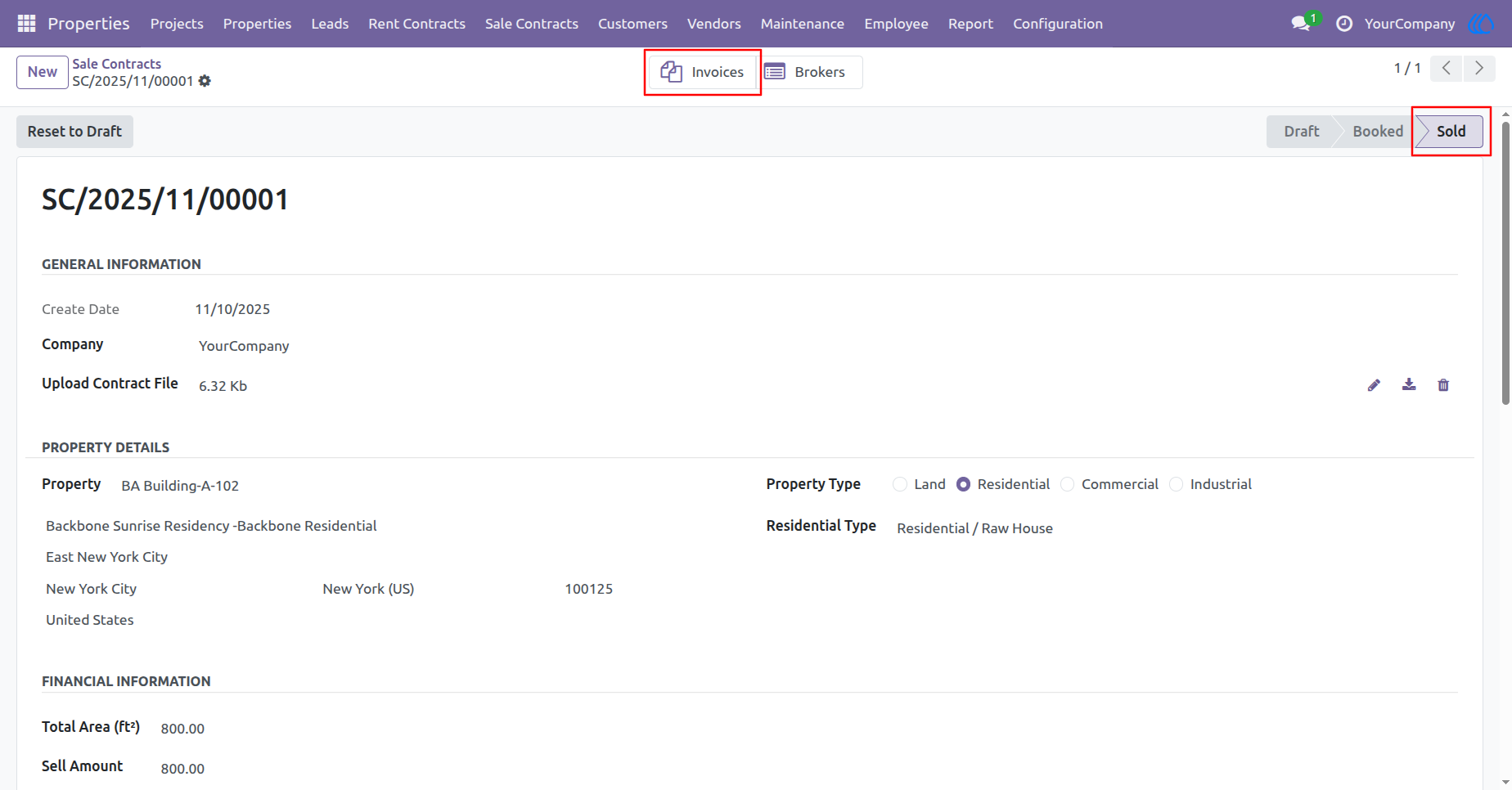The width and height of the screenshot is (1512, 790).
Task: Expand the Report menu
Action: point(970,24)
